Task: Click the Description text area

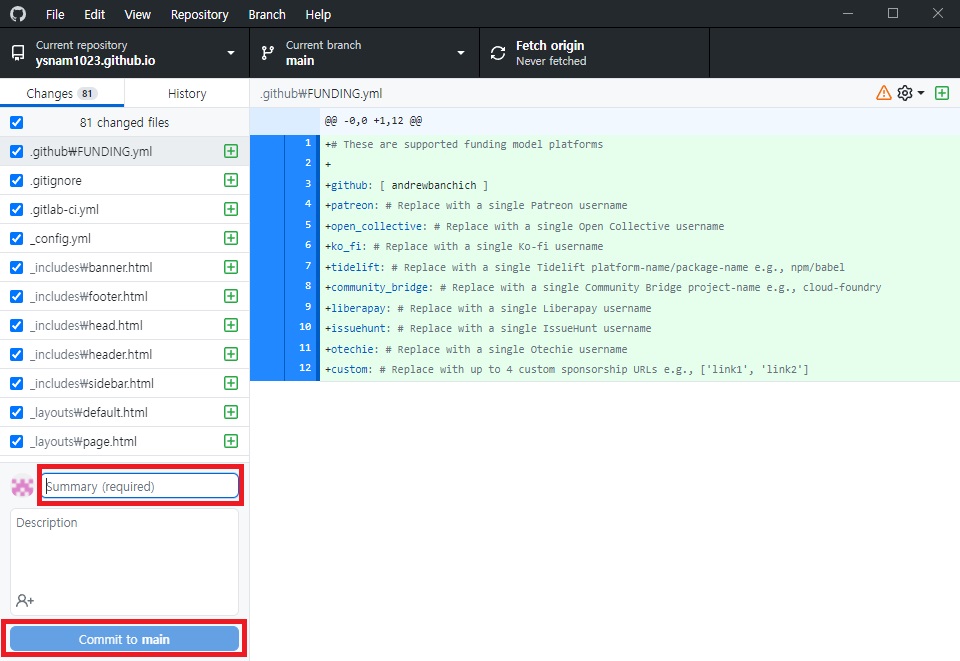Action: pos(124,550)
